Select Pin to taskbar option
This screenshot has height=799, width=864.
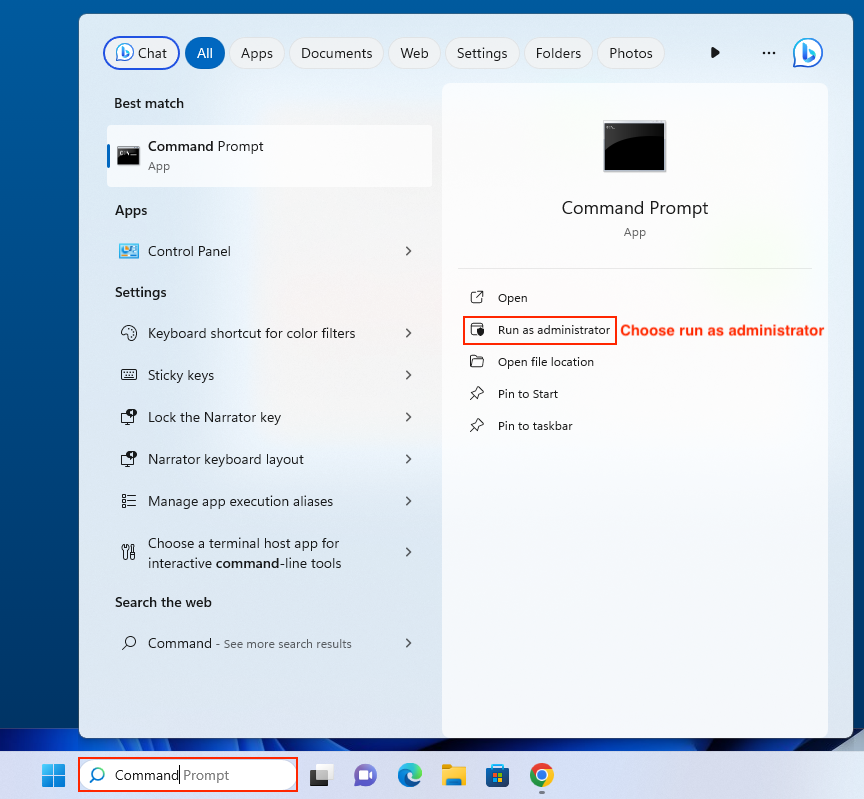pyautogui.click(x=534, y=426)
